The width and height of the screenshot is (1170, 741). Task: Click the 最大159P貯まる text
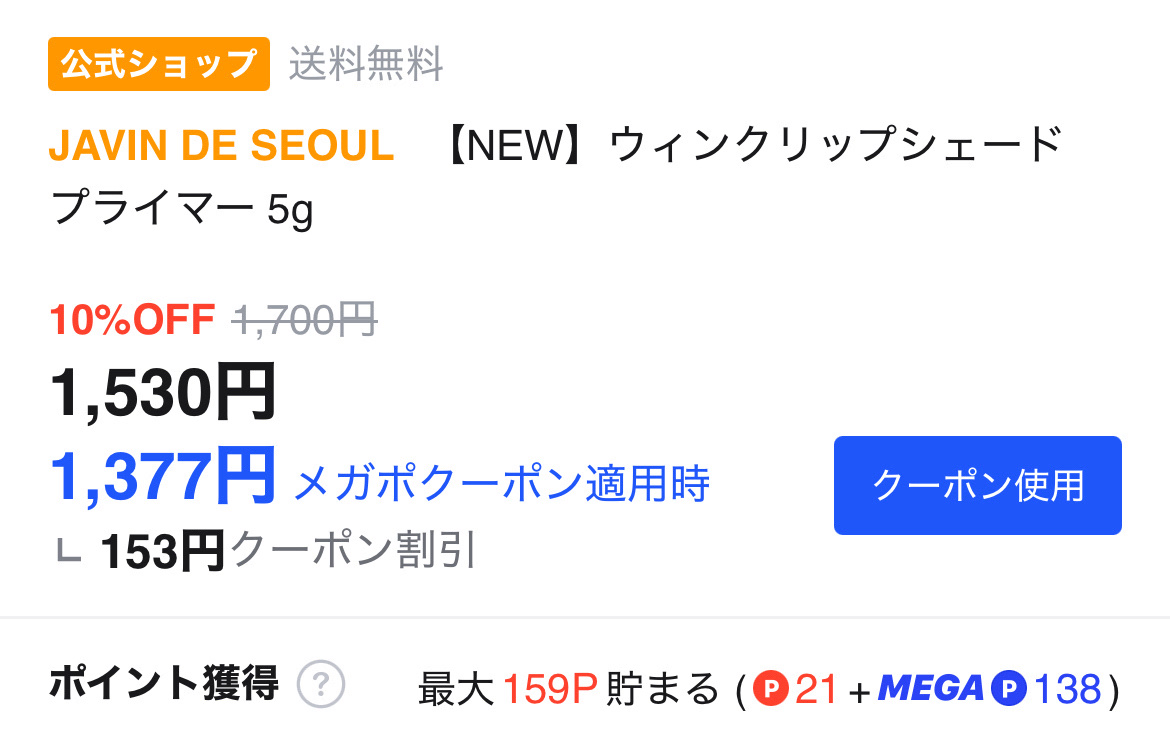pyautogui.click(x=568, y=689)
